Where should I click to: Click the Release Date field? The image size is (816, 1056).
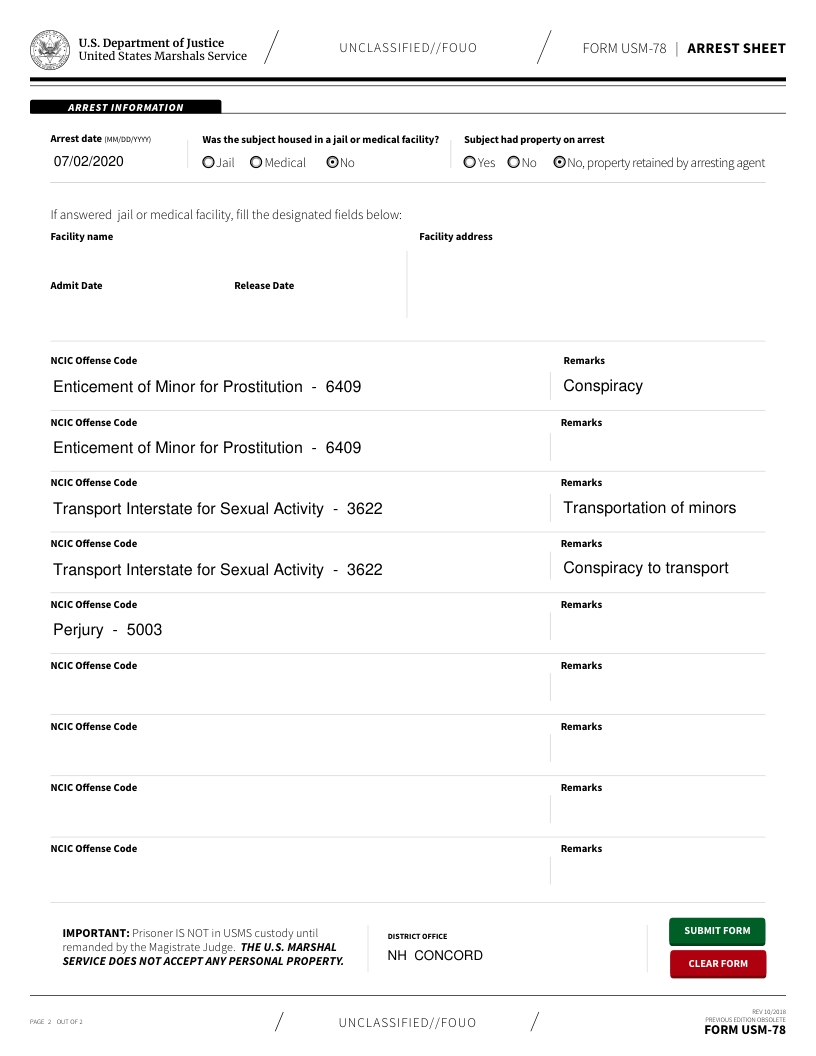(315, 306)
